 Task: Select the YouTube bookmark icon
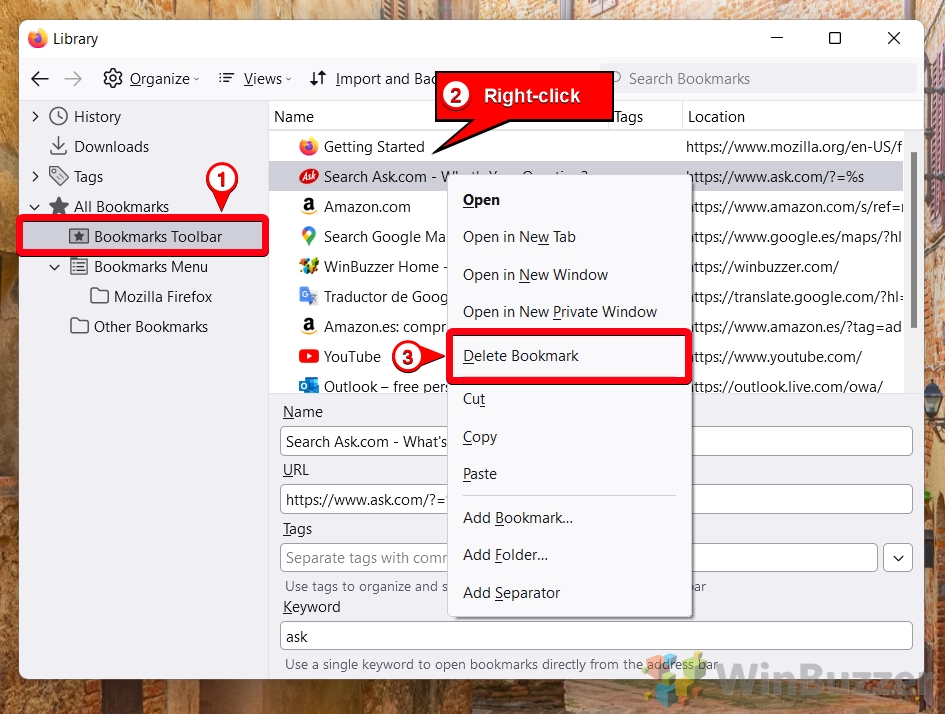(309, 356)
